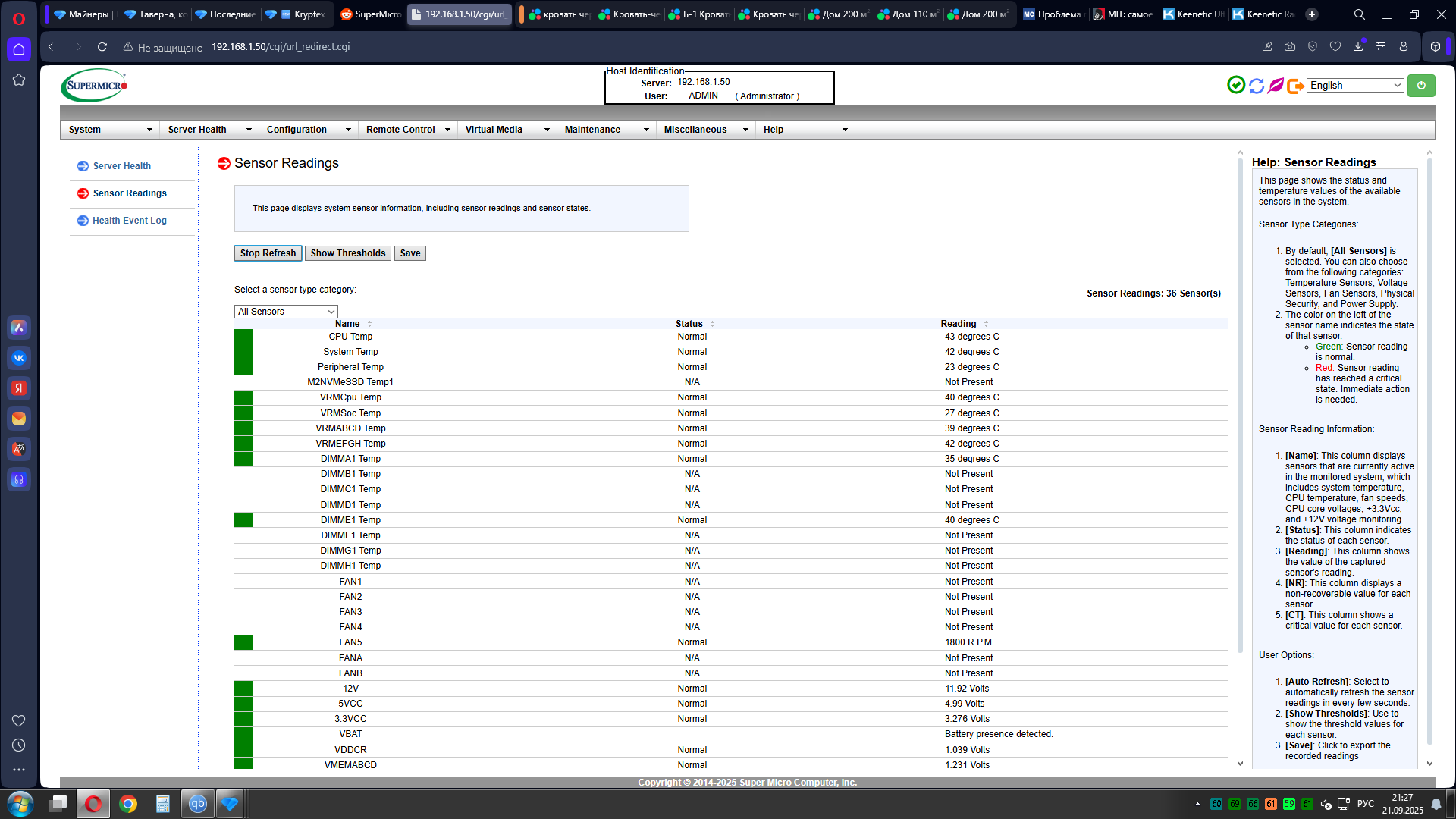Open Opera bookmarks star in sidebar
The image size is (1456, 819).
tap(19, 80)
